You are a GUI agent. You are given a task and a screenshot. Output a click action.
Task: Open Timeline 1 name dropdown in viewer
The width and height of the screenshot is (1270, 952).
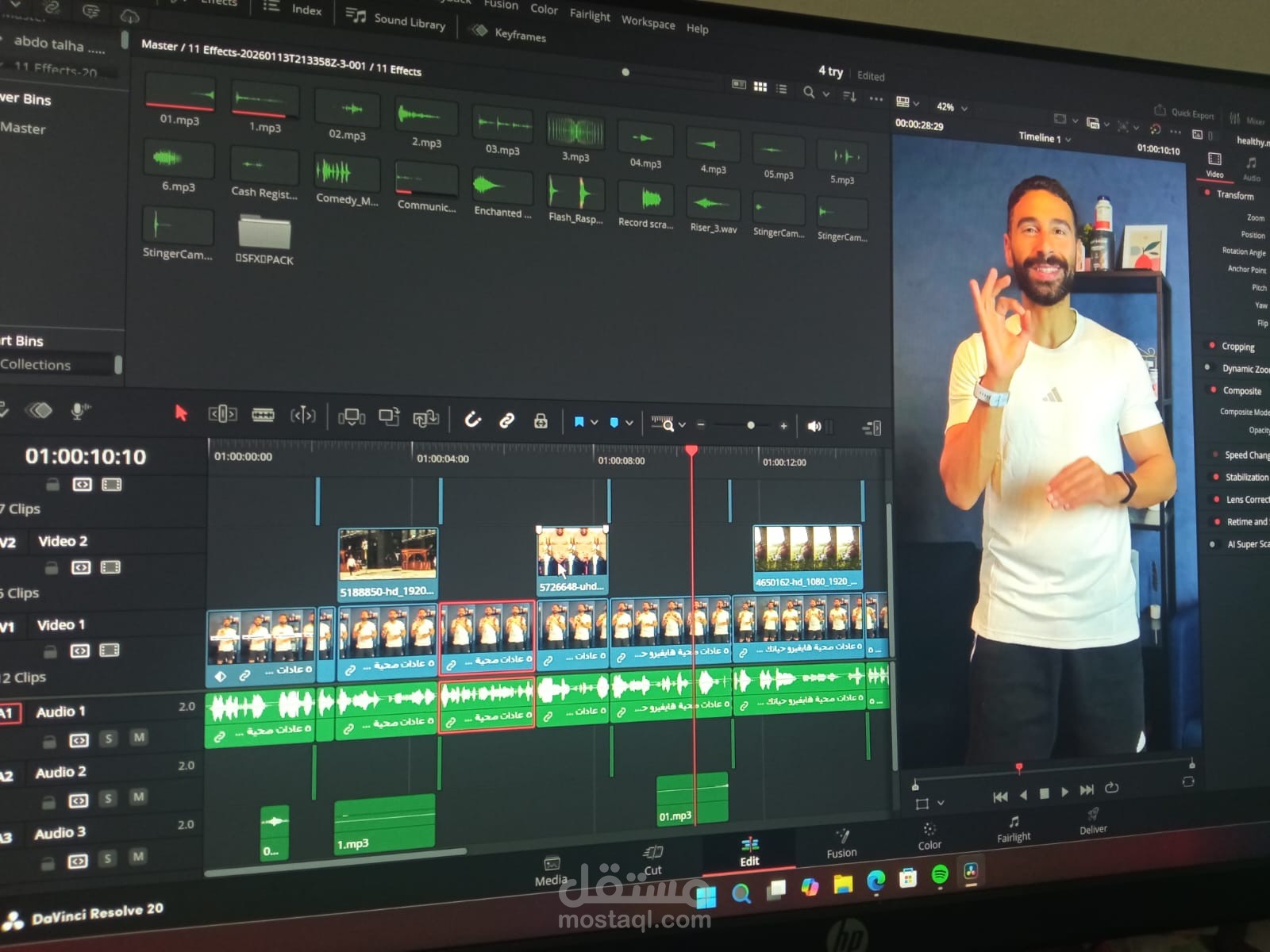[x=1045, y=137]
